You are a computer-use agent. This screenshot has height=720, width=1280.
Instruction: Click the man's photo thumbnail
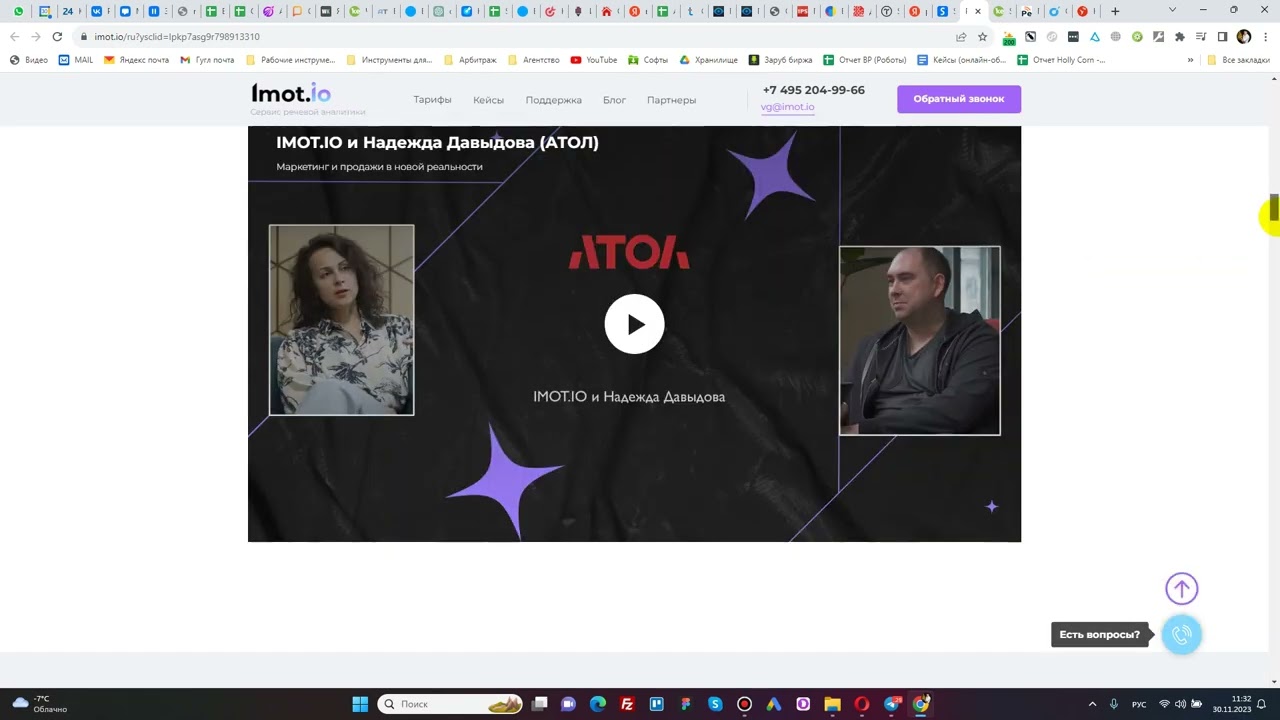pos(919,340)
